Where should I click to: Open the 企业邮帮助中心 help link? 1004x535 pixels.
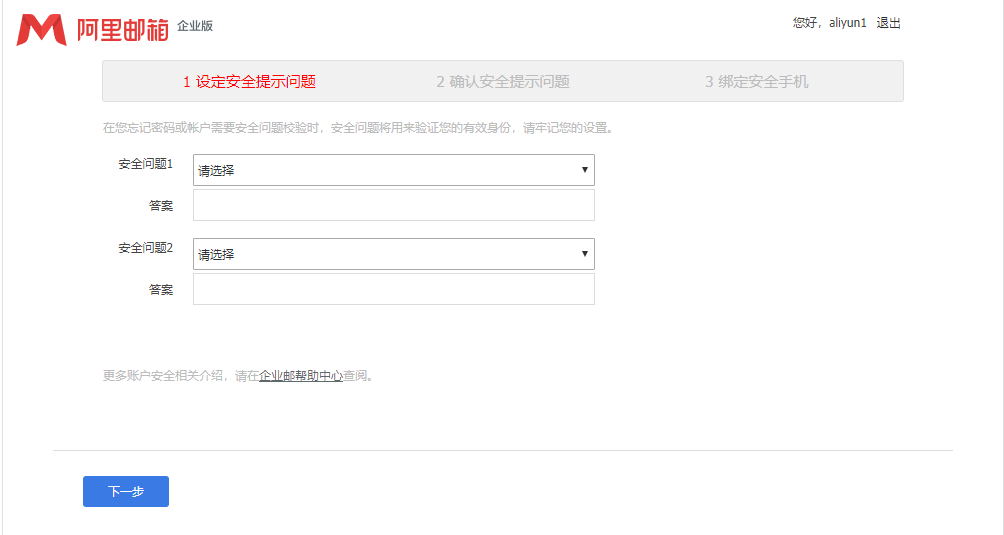[x=301, y=376]
